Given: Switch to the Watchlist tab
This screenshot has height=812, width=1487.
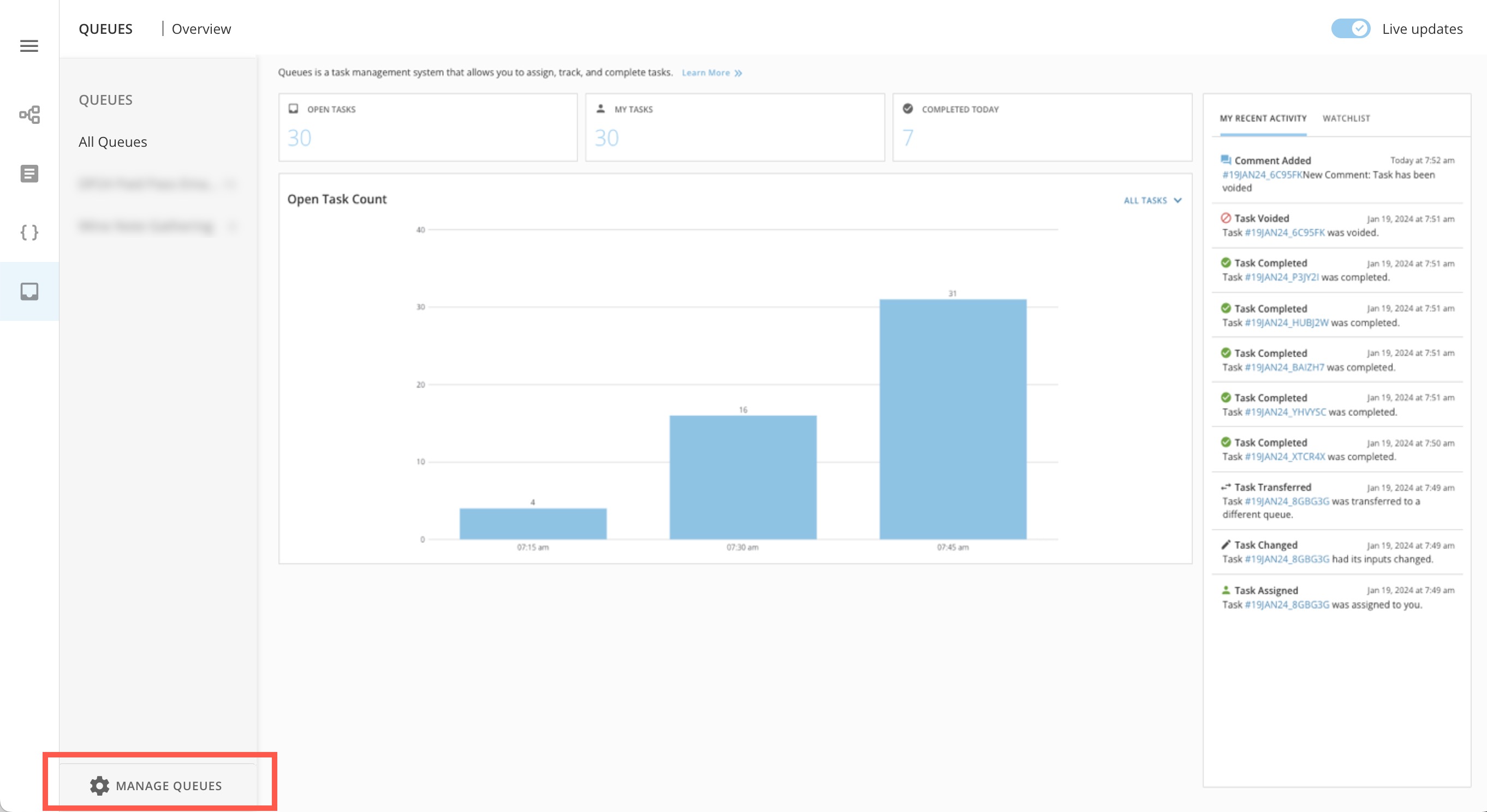Looking at the screenshot, I should coord(1346,118).
